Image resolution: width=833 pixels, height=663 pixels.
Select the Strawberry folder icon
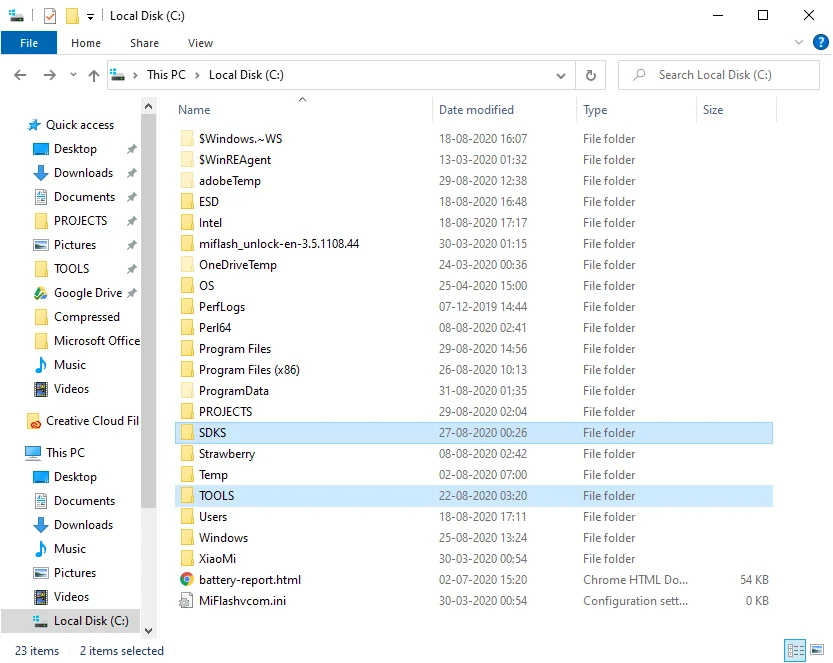[x=186, y=454]
